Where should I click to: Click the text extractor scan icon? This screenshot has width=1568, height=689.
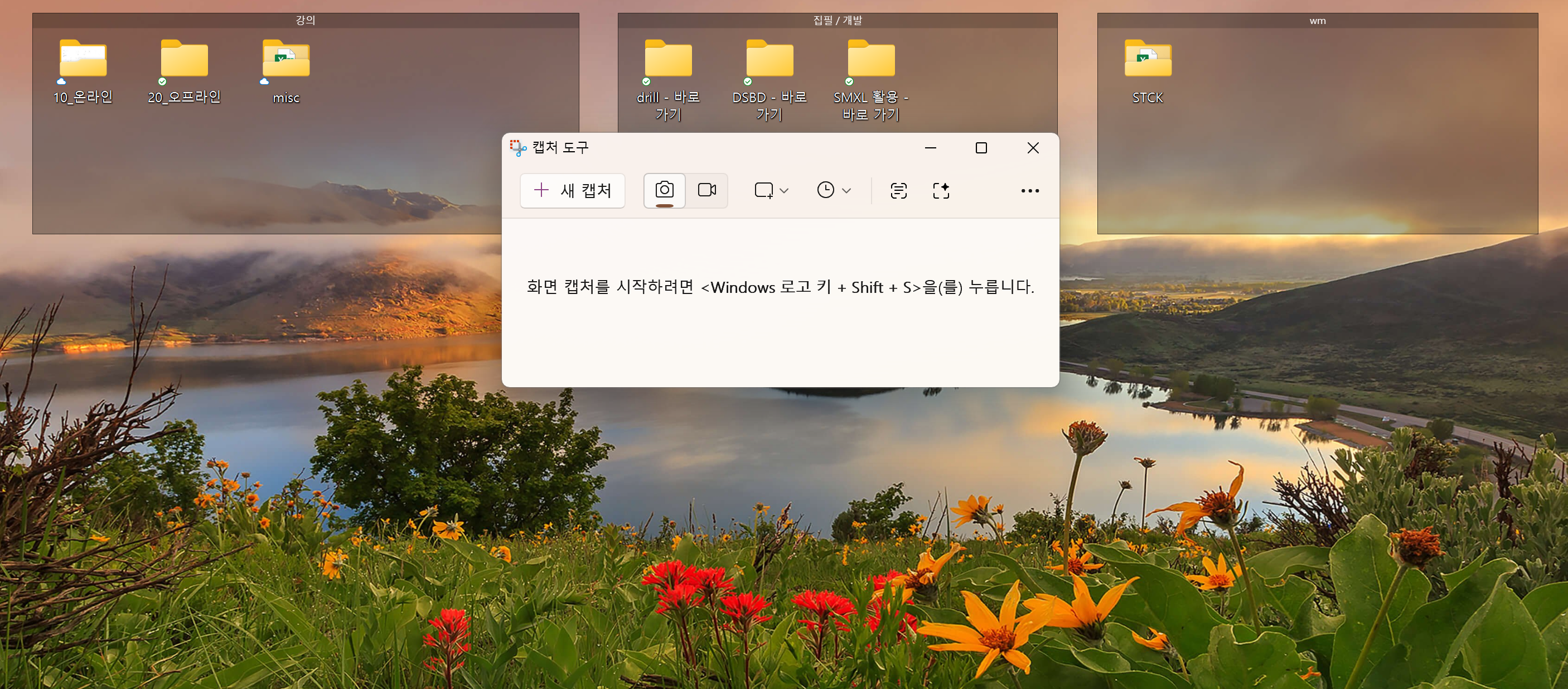898,191
